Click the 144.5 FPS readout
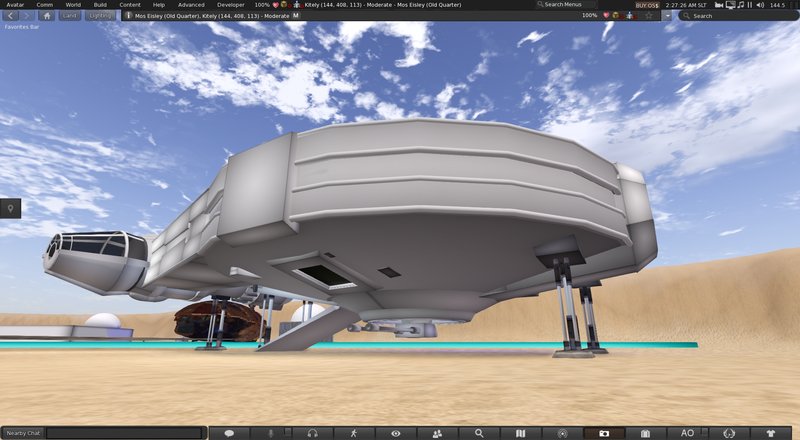 tap(778, 5)
